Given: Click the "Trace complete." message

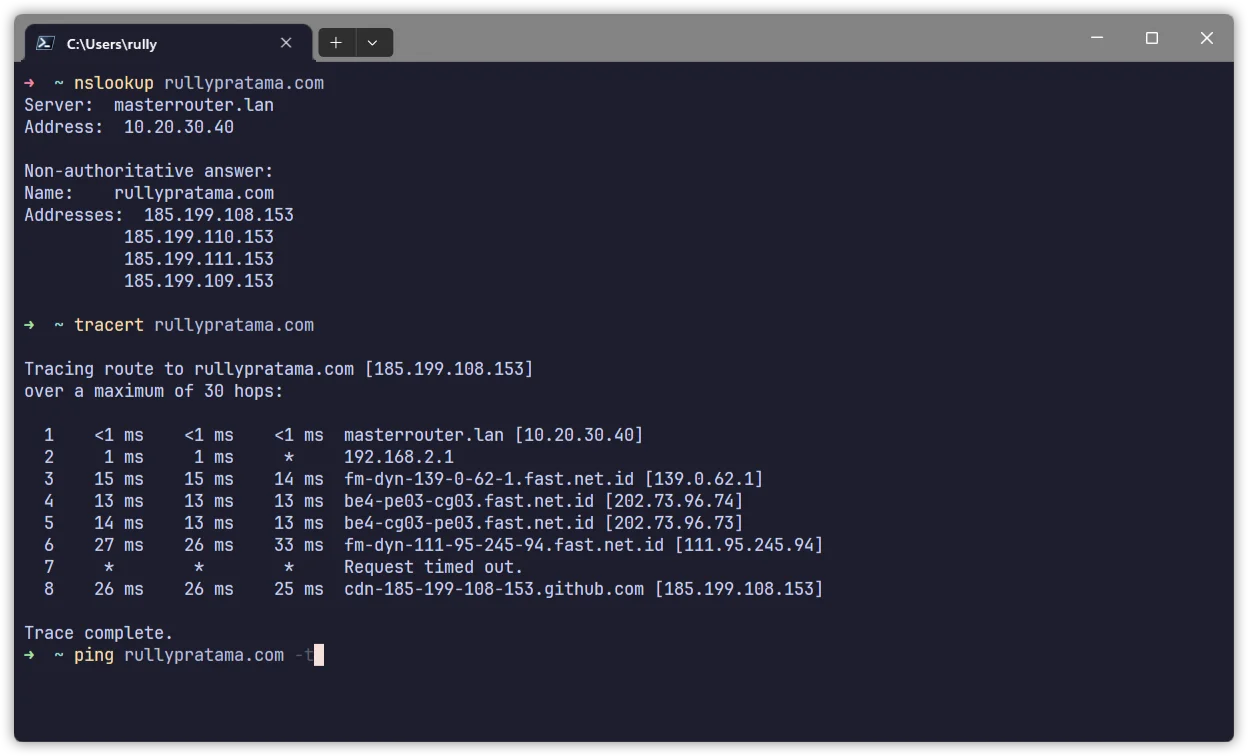Looking at the screenshot, I should (98, 633).
